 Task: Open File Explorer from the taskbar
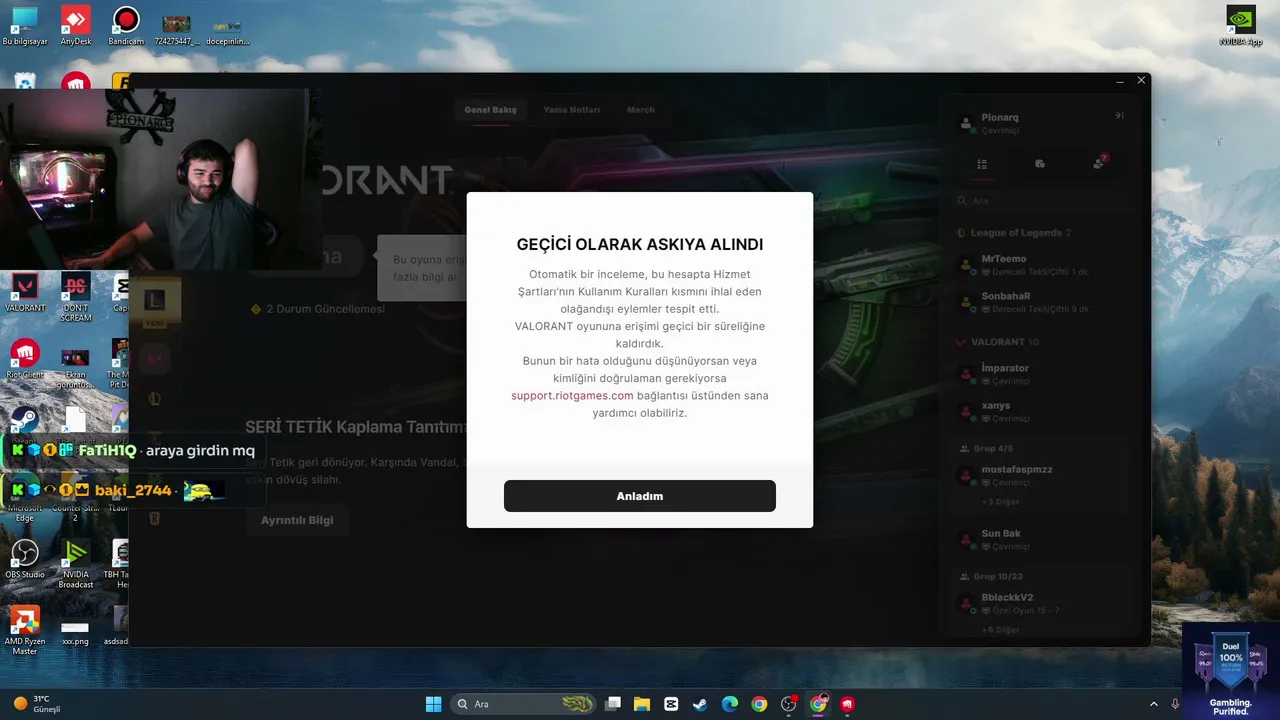(x=642, y=704)
